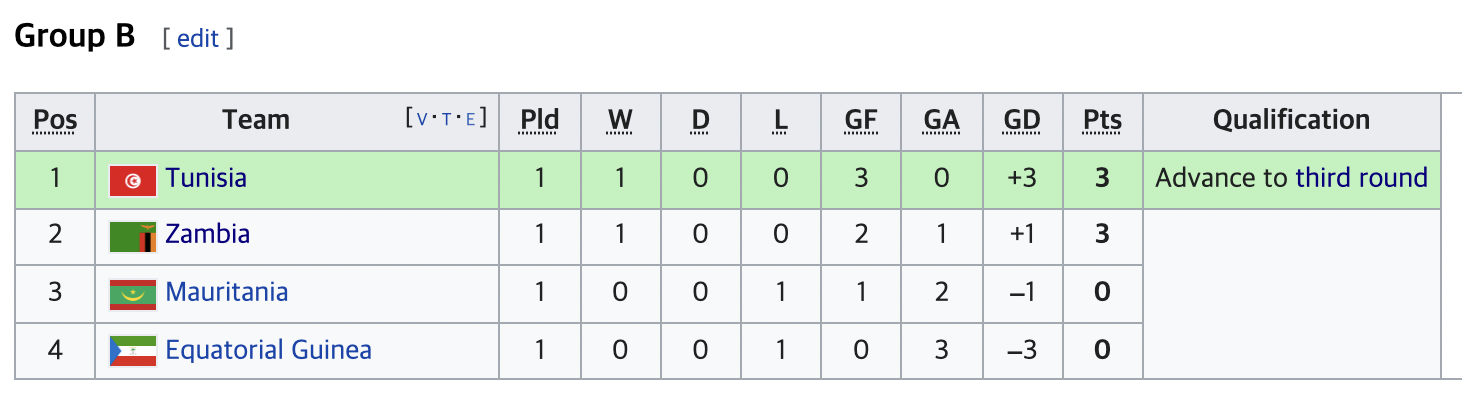Click the GF column header abbreviation
The height and width of the screenshot is (398, 1462).
pos(861,121)
